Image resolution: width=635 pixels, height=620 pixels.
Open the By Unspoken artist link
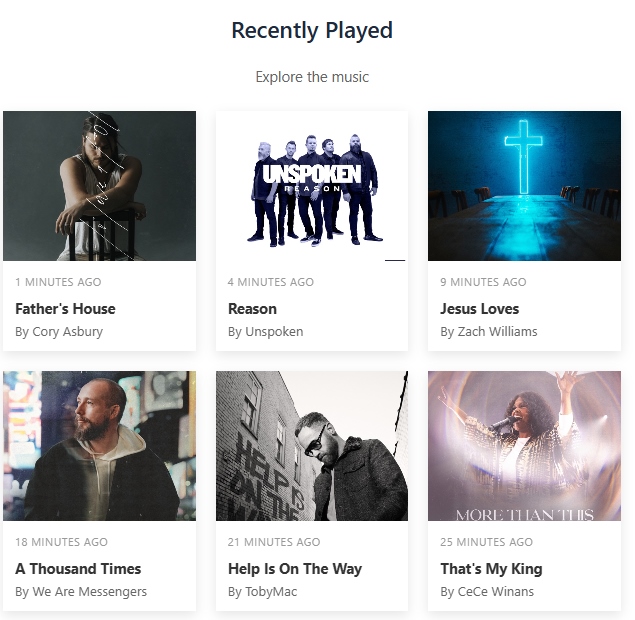click(265, 332)
